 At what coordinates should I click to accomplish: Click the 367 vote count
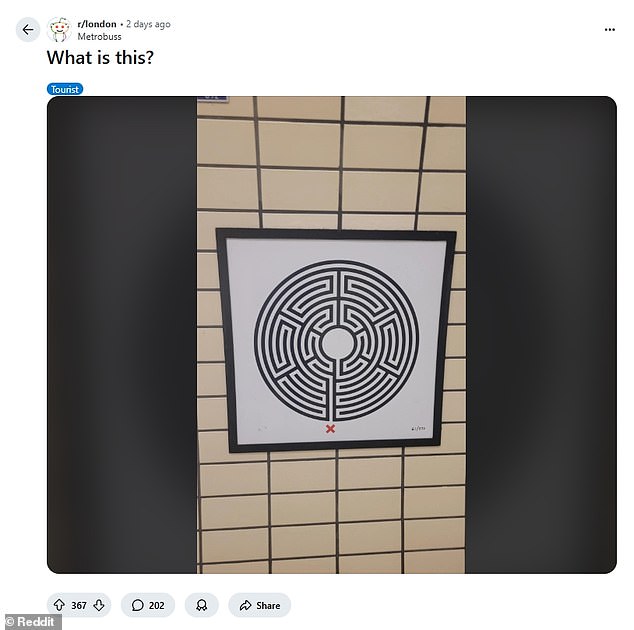point(79,605)
